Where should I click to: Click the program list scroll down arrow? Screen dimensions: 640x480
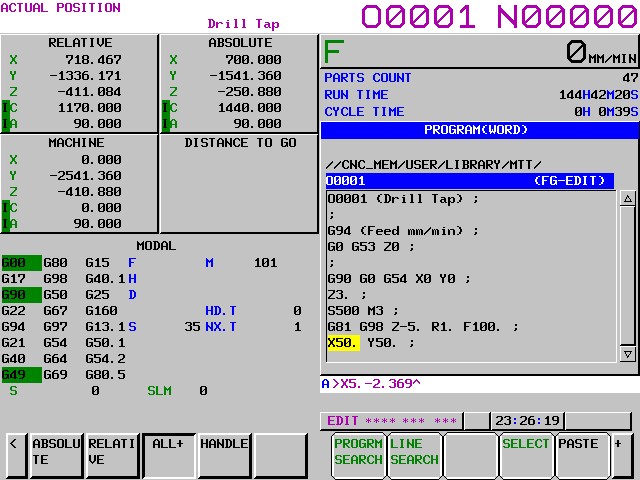point(627,354)
